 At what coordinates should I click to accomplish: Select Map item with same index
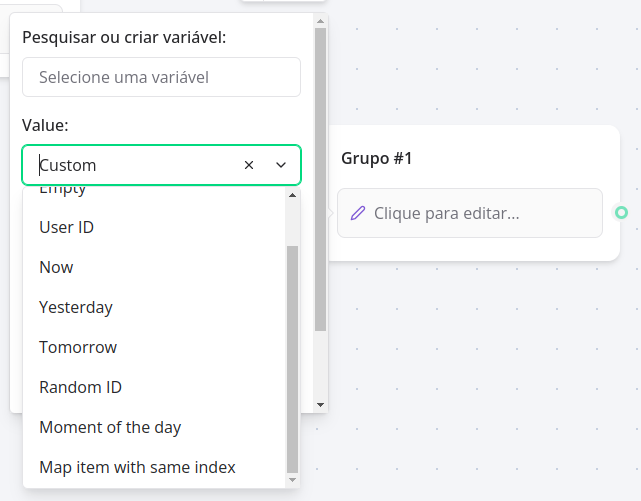pyautogui.click(x=155, y=467)
